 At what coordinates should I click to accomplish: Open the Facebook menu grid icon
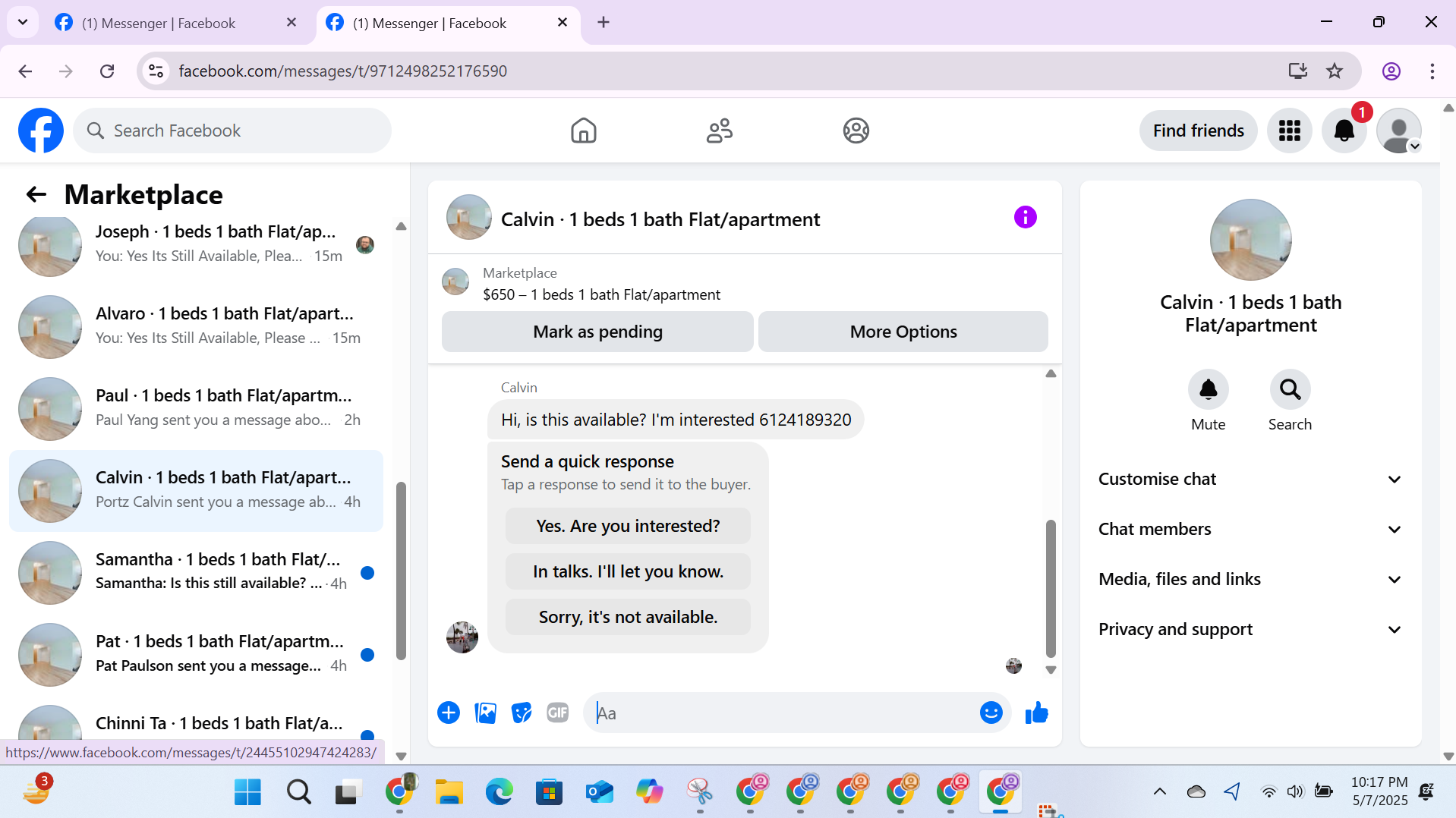point(1289,131)
